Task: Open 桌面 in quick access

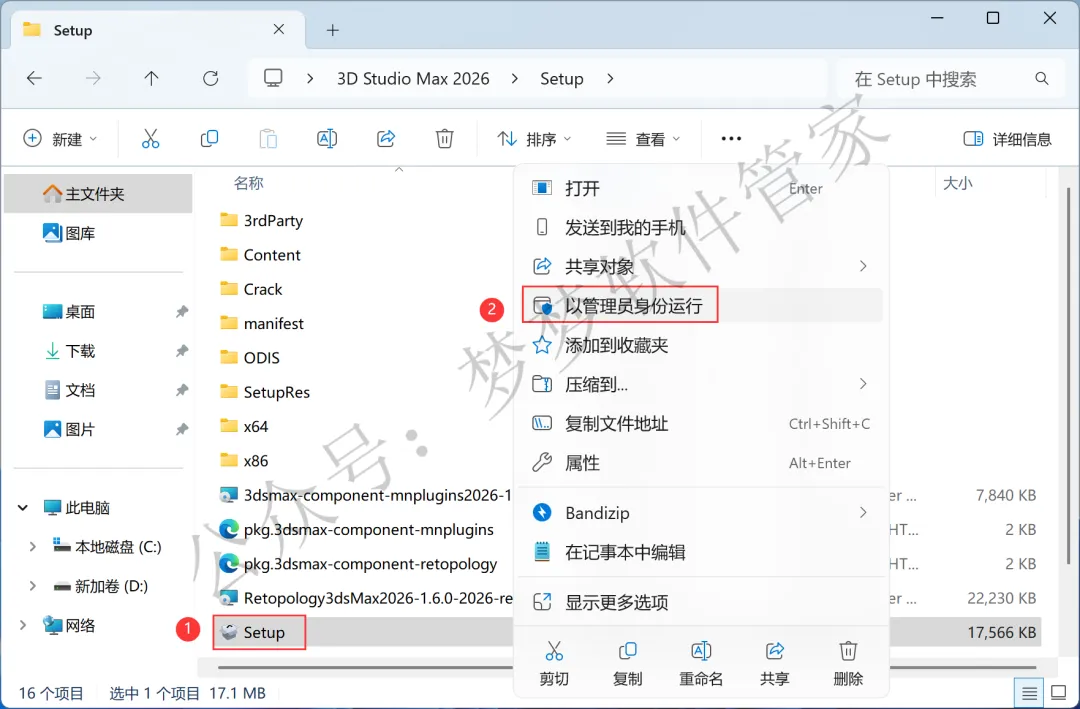Action: (98, 311)
